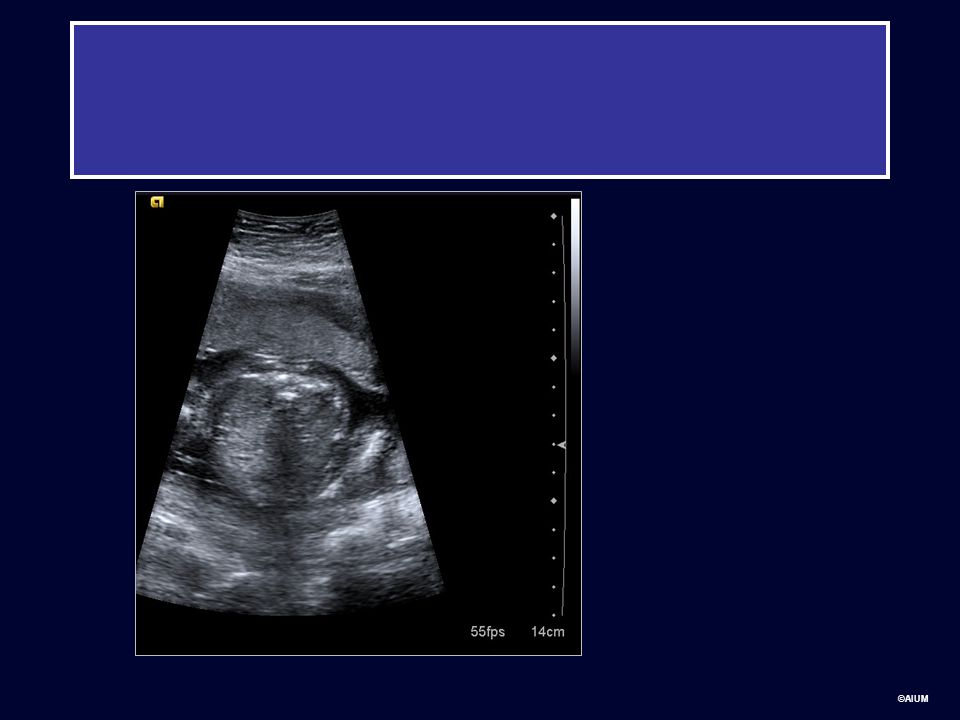Select the focal zone arrowhead on depth scale

[562, 445]
